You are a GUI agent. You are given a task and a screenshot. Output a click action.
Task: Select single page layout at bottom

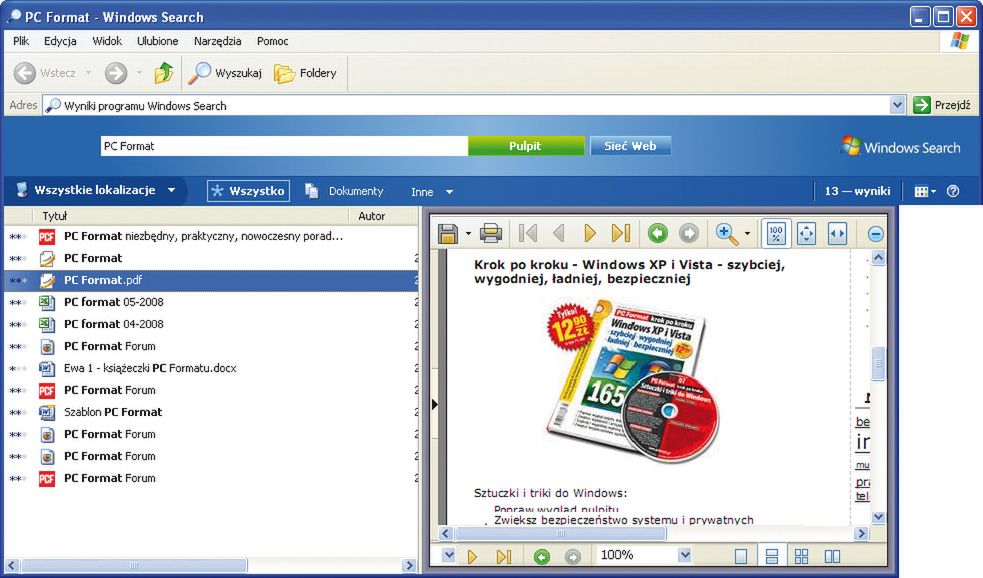pyautogui.click(x=740, y=556)
